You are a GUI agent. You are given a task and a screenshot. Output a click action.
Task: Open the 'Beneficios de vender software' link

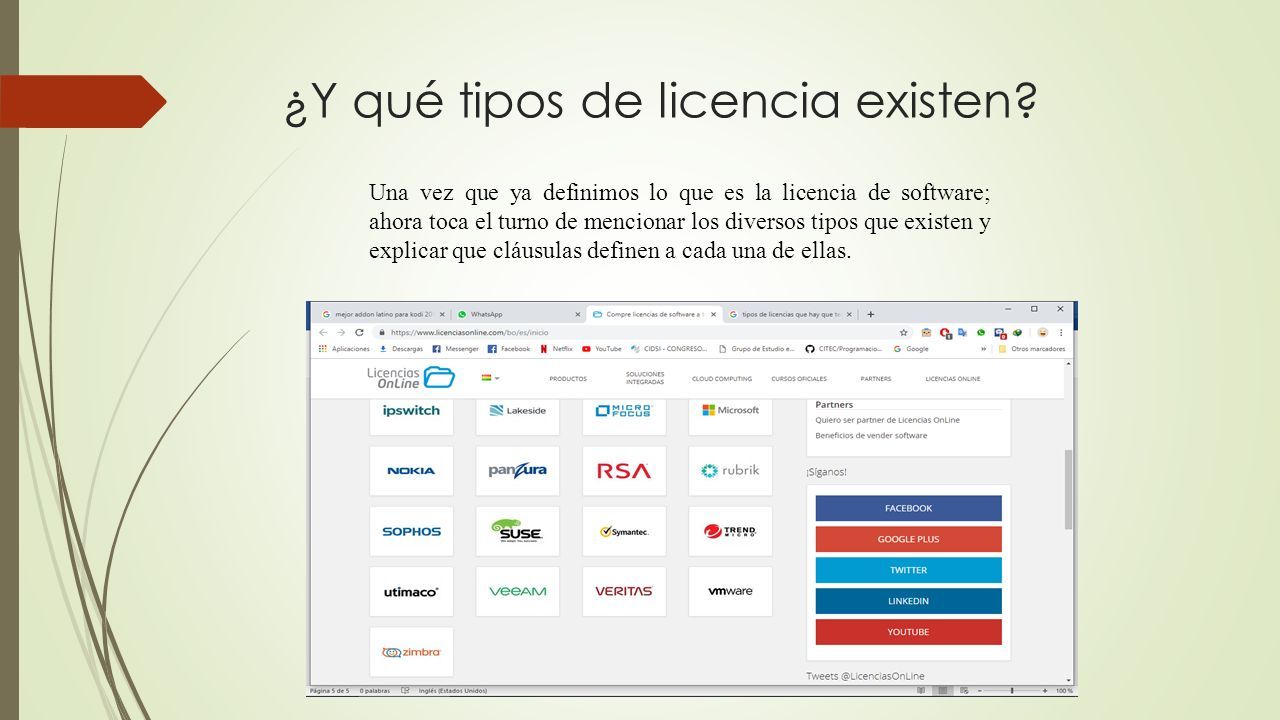coord(871,435)
